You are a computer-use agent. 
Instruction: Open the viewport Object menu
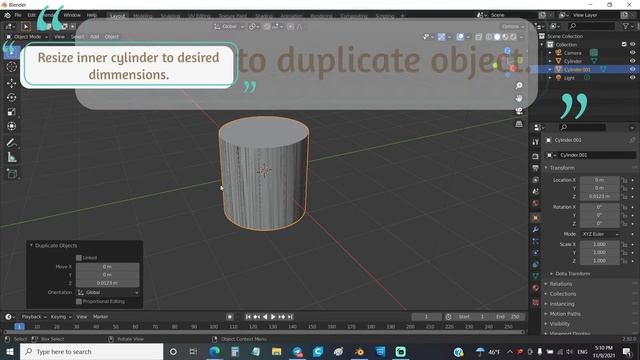click(x=111, y=37)
